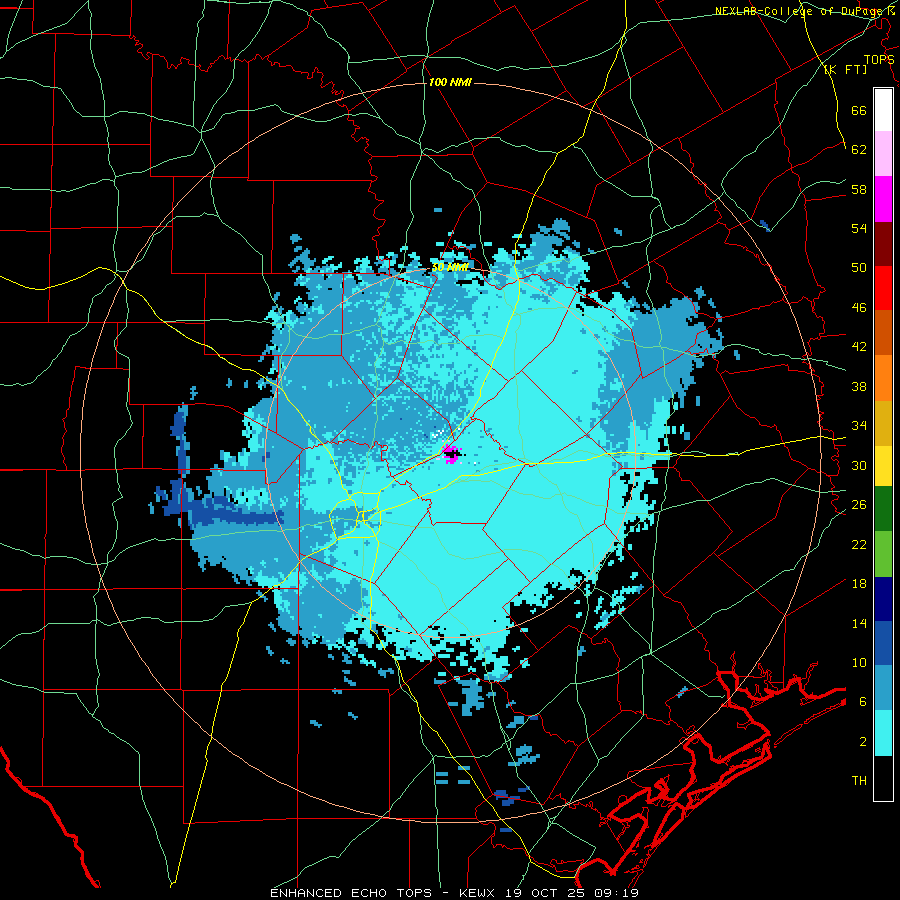Click the 100 NMI range ring label
This screenshot has height=900, width=900.
450,82
